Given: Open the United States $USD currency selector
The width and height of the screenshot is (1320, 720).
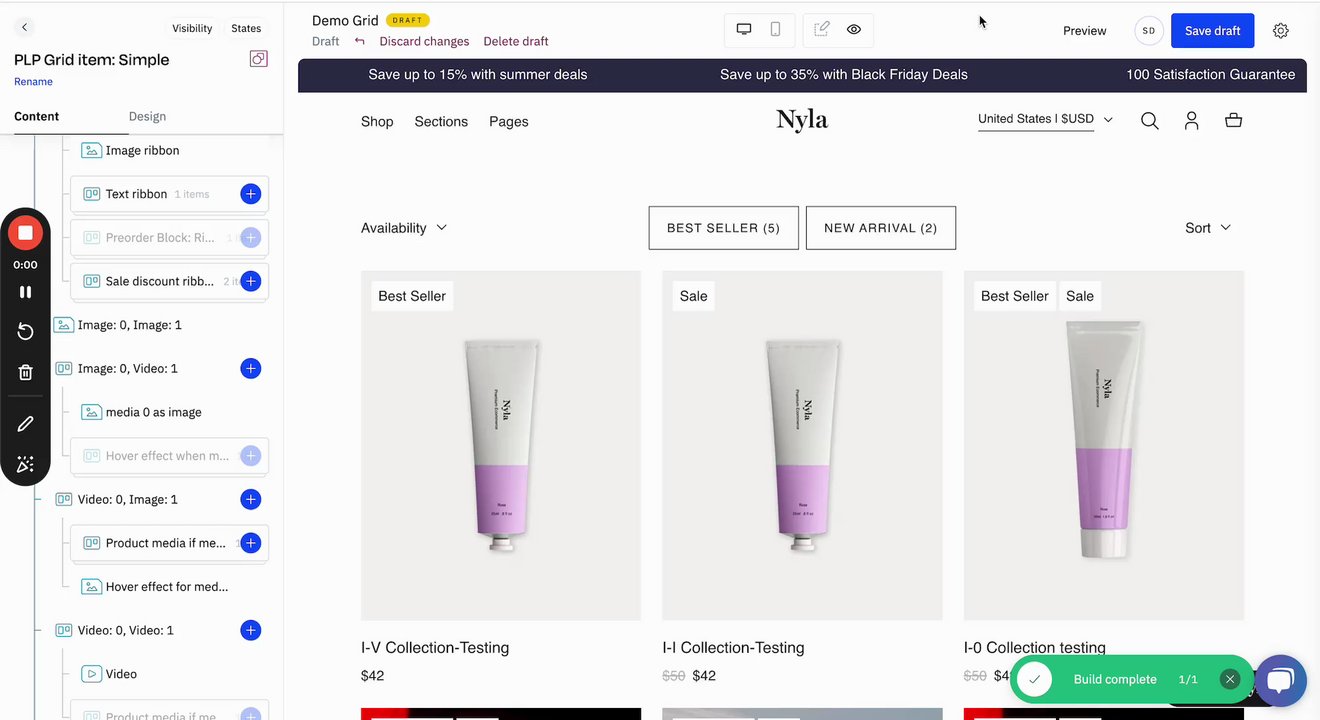Looking at the screenshot, I should pos(1045,119).
